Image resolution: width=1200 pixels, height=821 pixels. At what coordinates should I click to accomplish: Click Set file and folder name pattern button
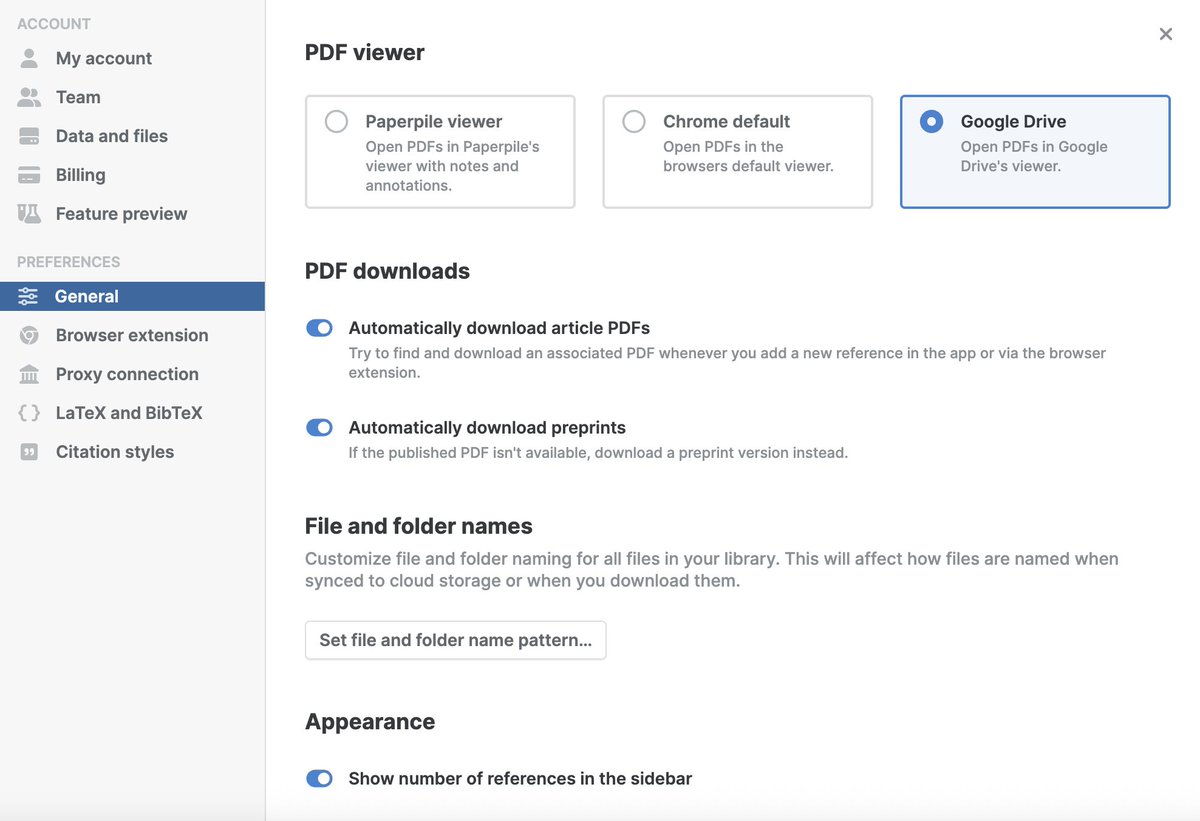pos(456,640)
